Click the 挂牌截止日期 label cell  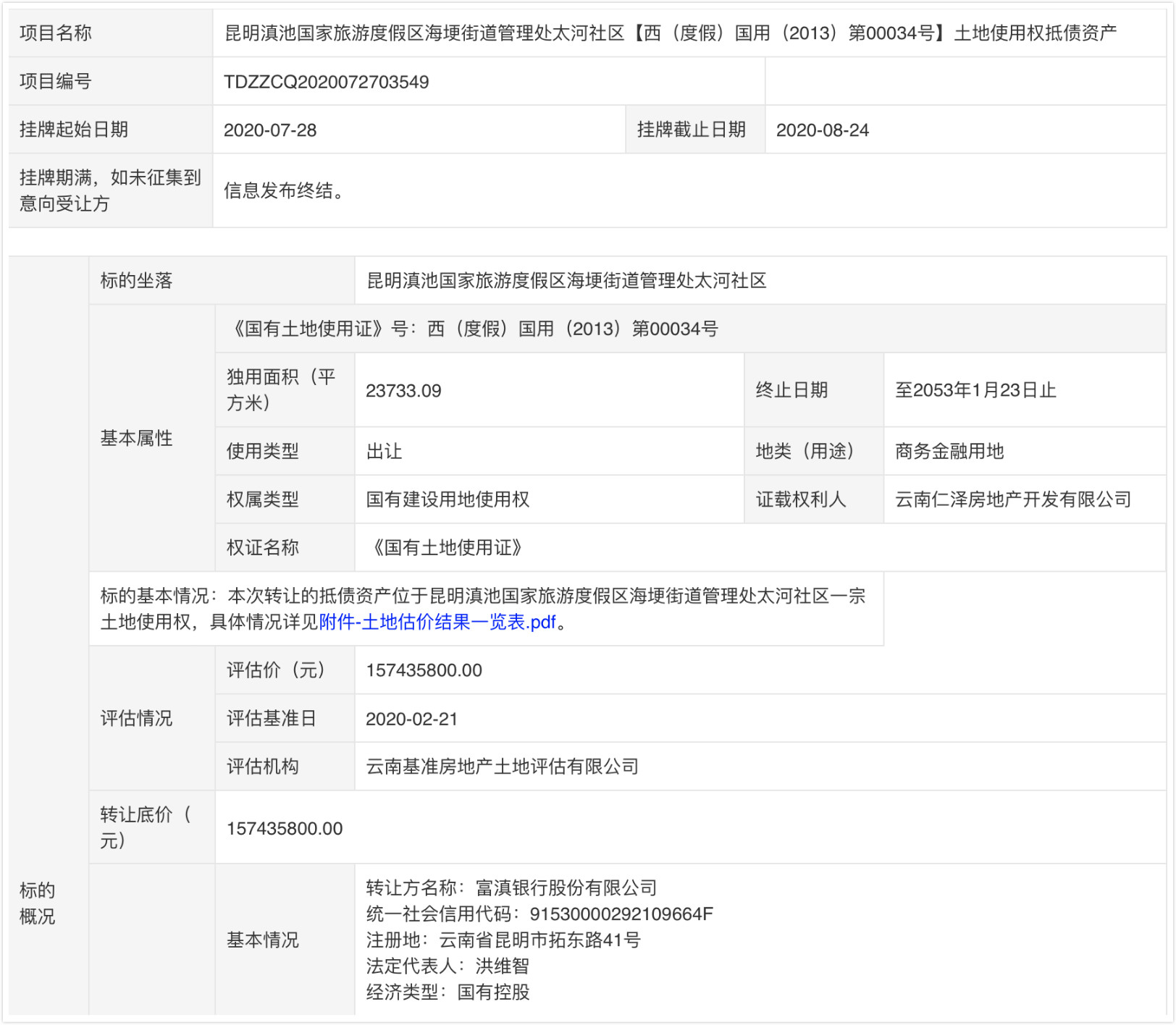click(693, 130)
